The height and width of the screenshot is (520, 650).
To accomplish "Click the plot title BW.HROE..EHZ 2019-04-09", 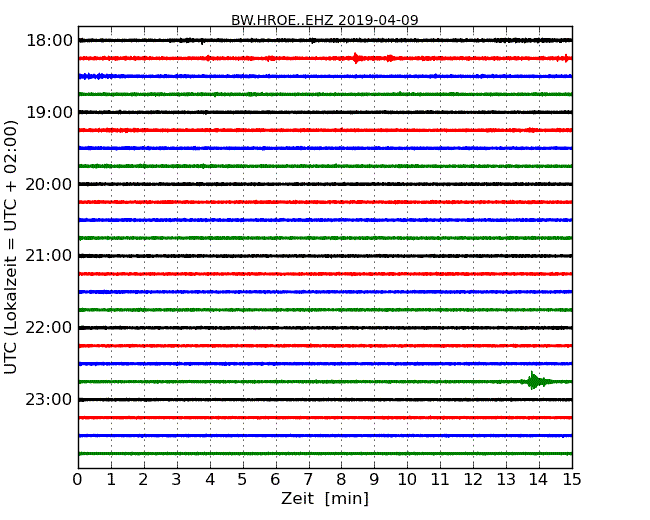I will point(325,20).
